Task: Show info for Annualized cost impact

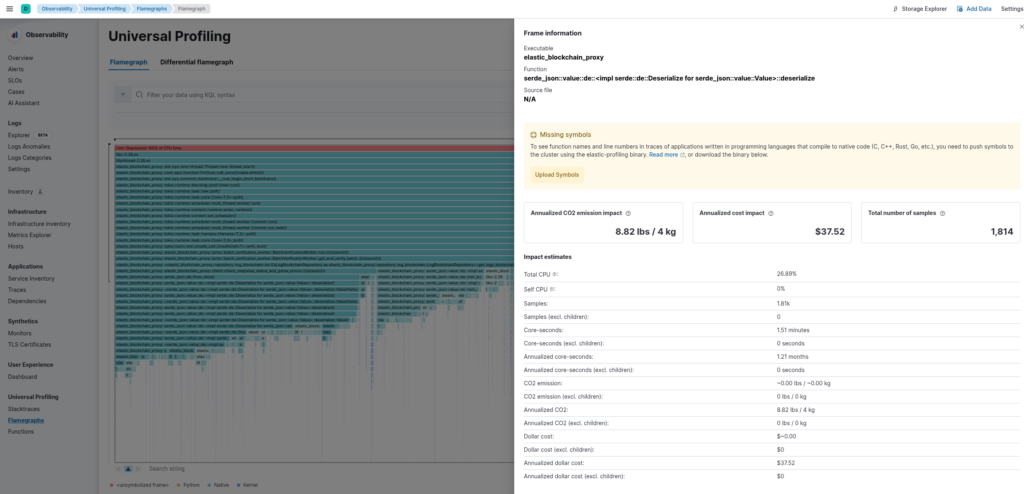Action: point(771,213)
